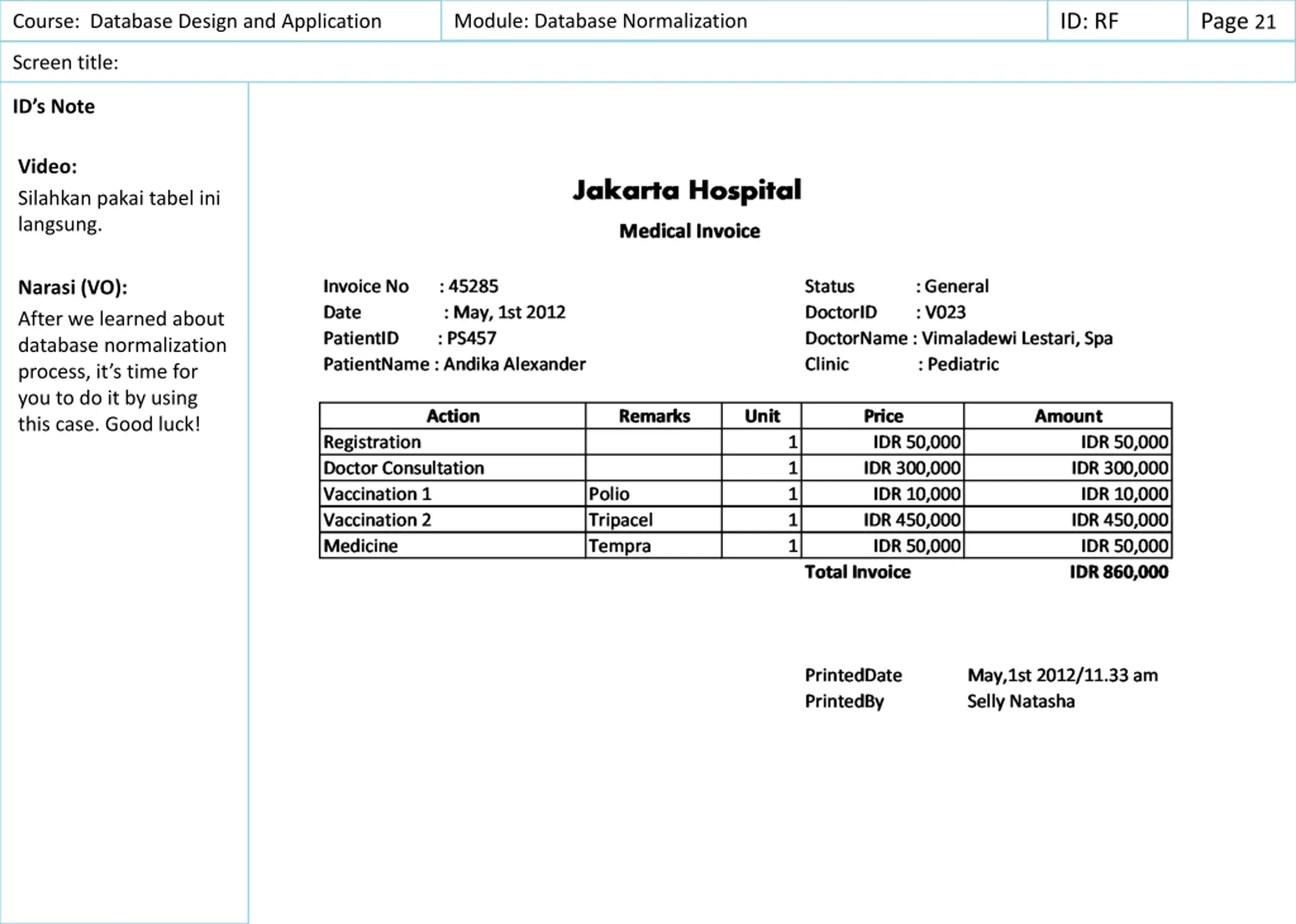Select Total Invoice amount IDR 860,000

[1118, 572]
